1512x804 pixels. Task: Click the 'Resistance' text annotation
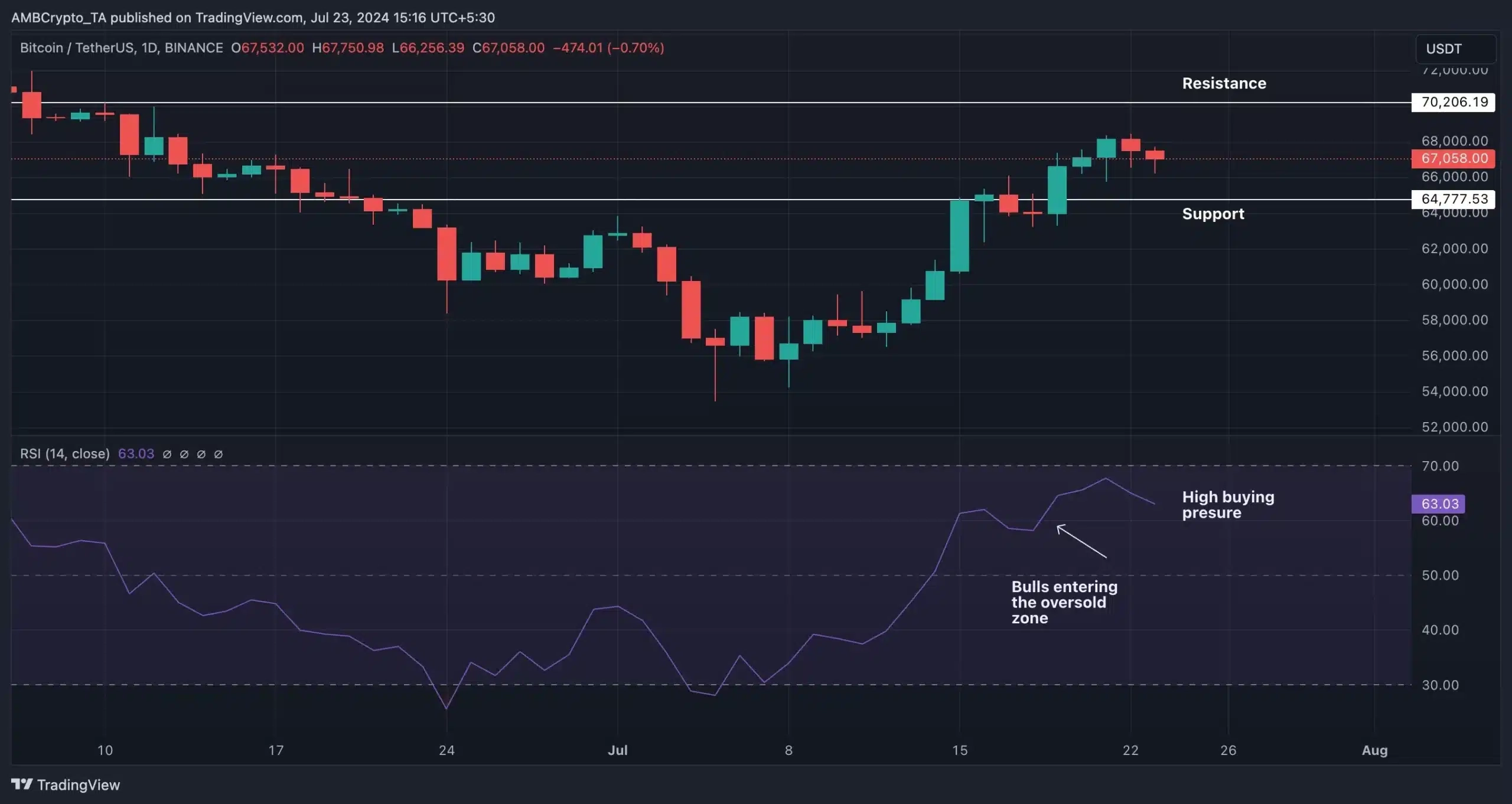1224,83
